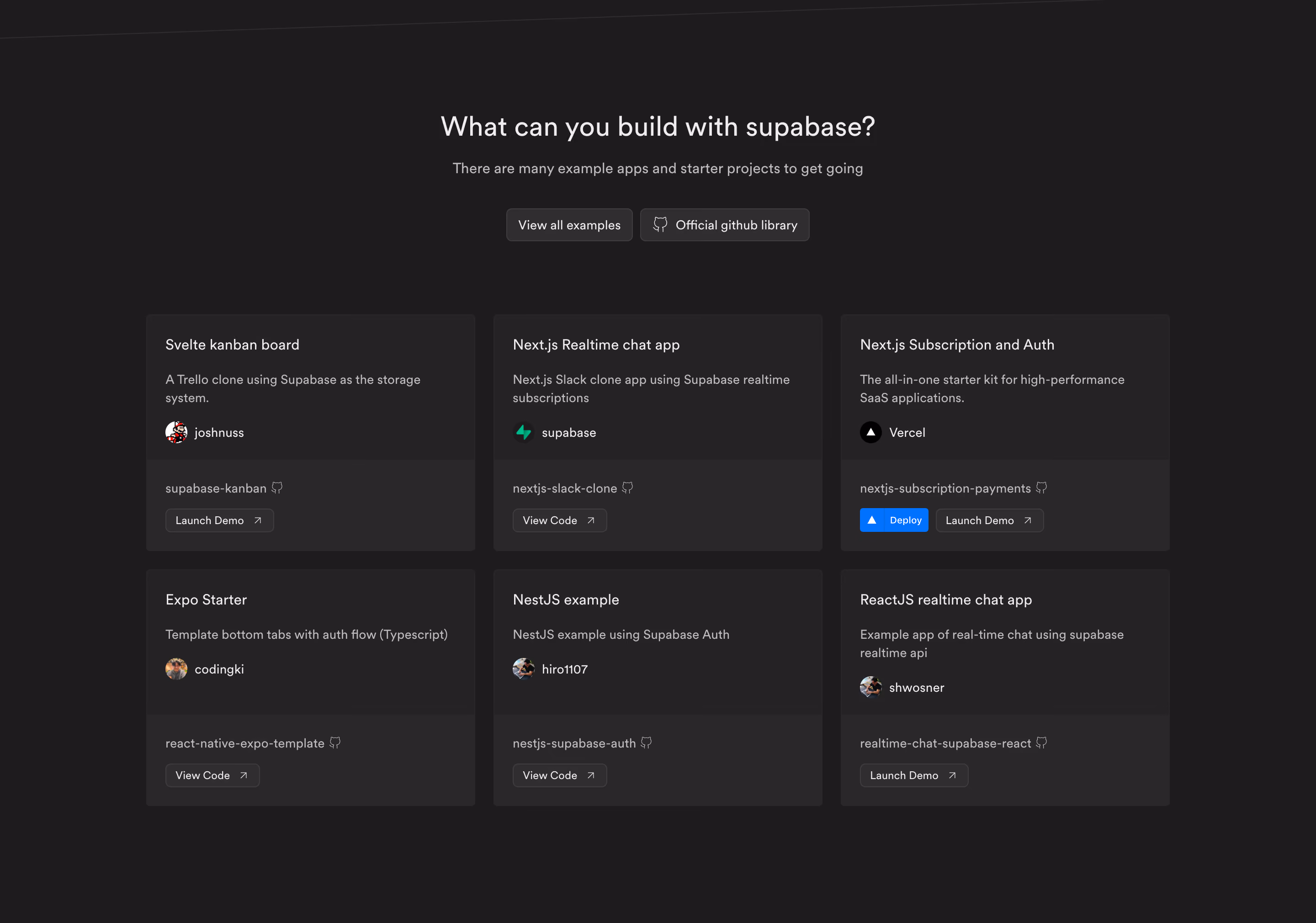Deploy the Next.js Subscription starter
The image size is (1316, 923).
894,520
